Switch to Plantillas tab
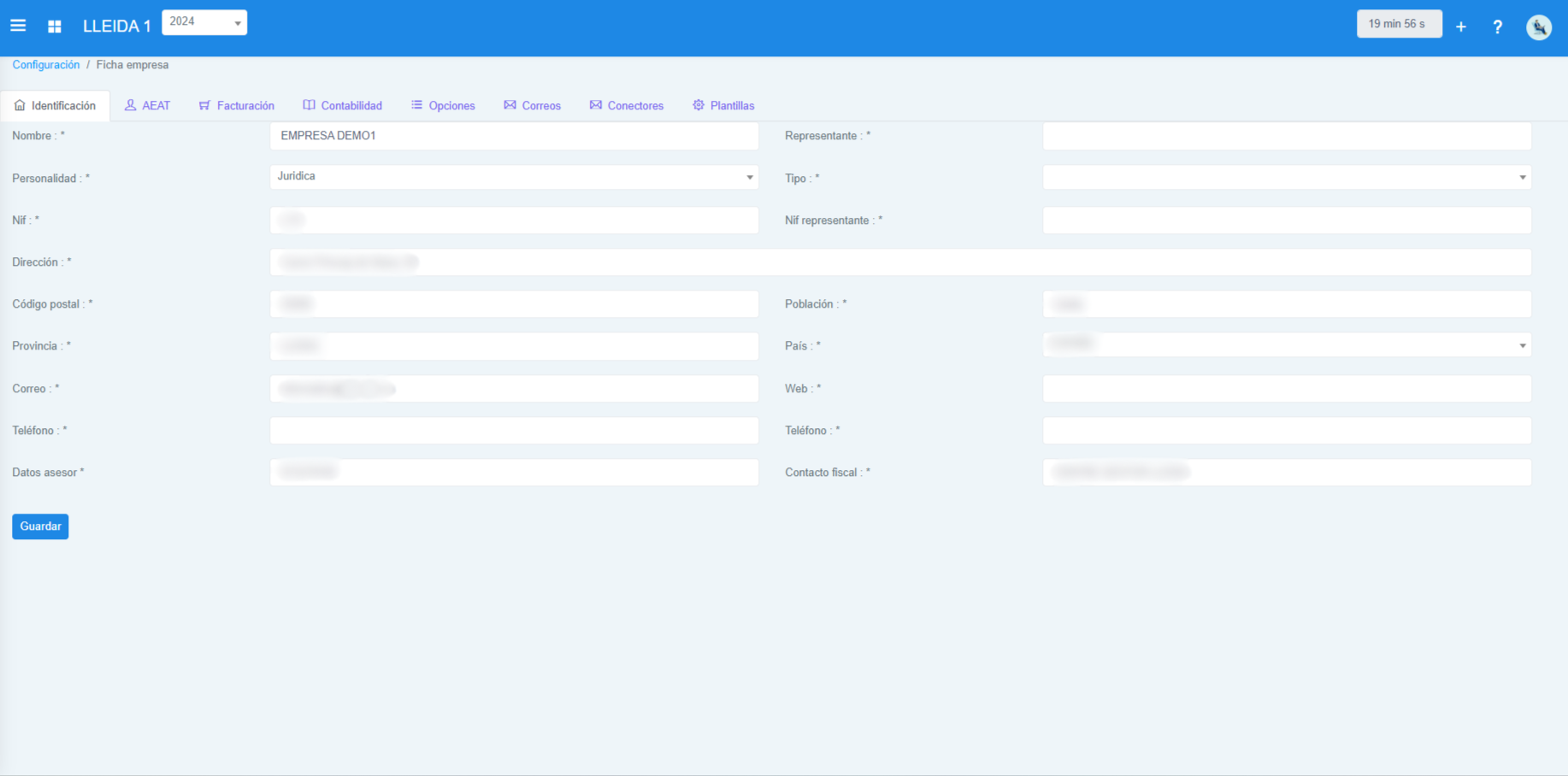Image resolution: width=1568 pixels, height=776 pixels. 723,106
